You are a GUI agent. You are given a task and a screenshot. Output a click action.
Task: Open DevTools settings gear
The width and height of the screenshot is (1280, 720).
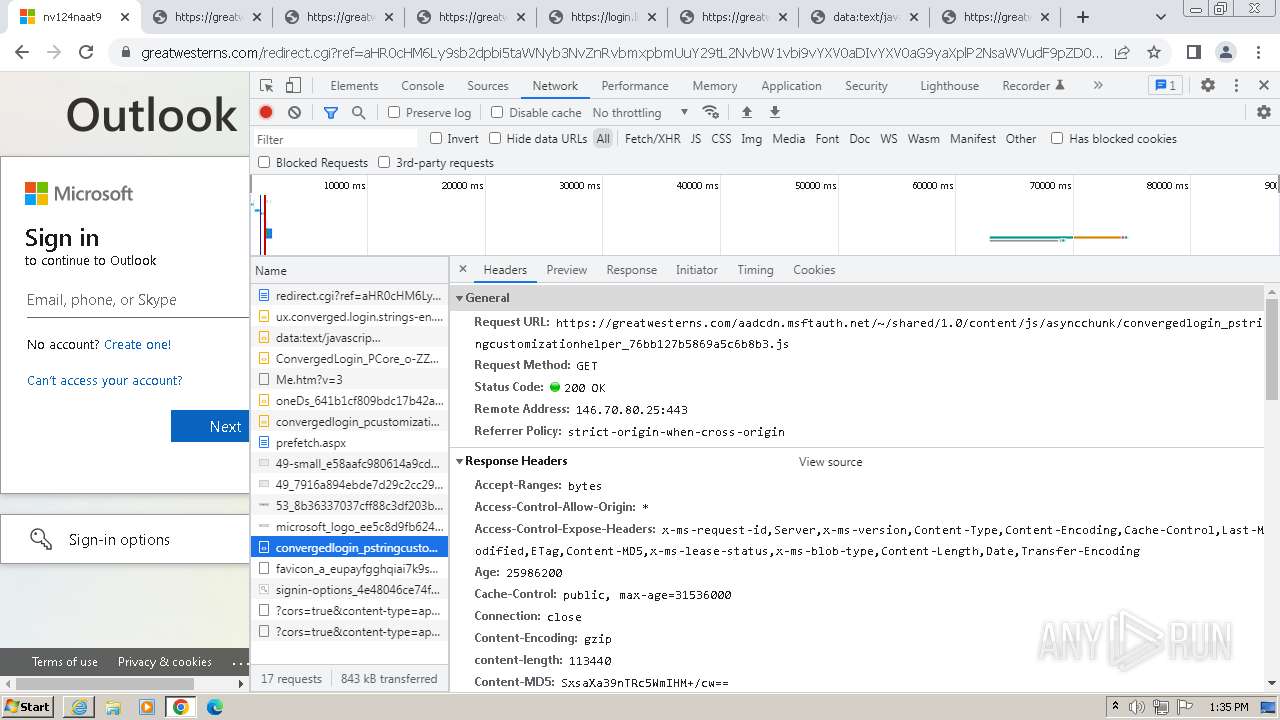(1208, 86)
